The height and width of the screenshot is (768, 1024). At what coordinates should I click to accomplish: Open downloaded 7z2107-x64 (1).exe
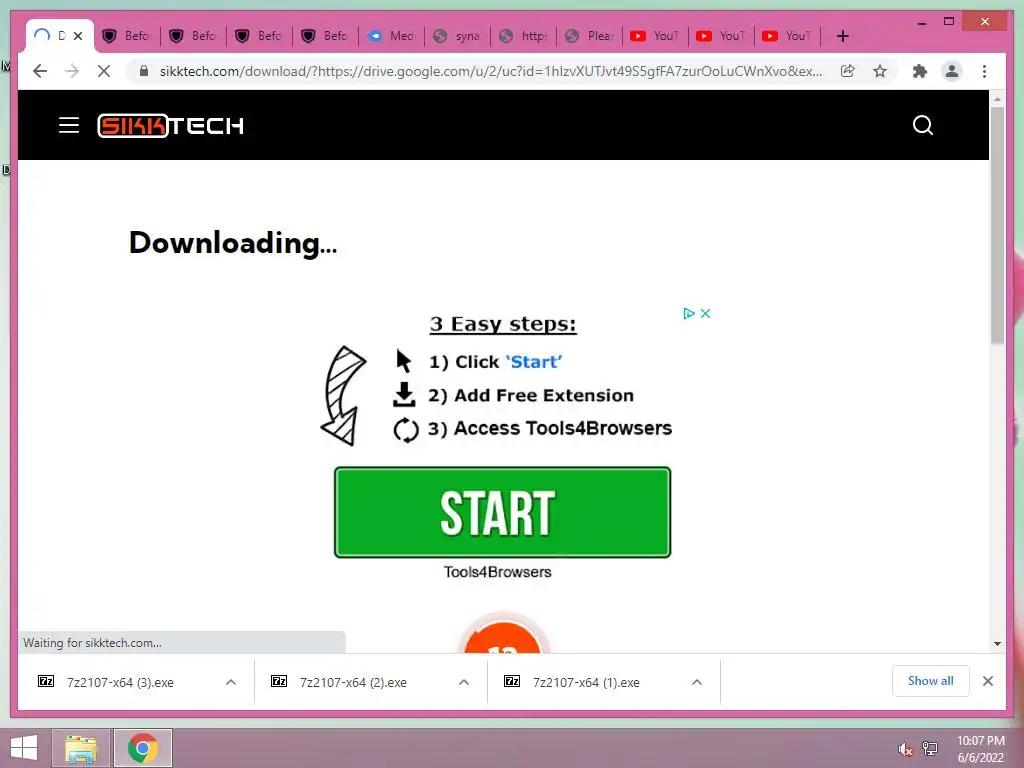[586, 682]
